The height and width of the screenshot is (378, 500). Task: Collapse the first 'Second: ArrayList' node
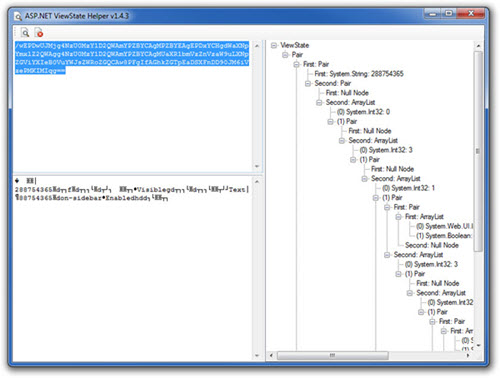[319, 102]
